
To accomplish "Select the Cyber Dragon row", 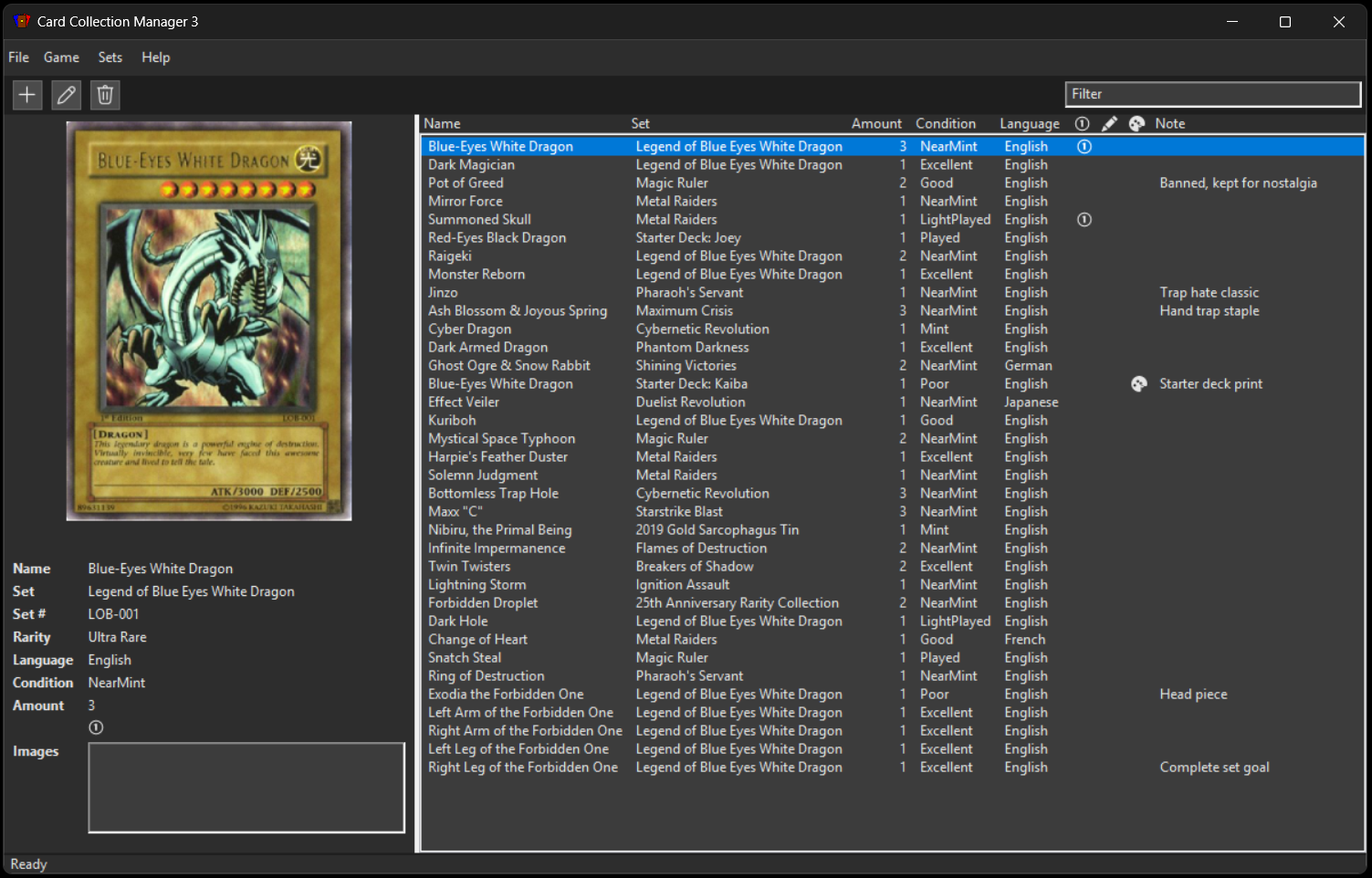I will pyautogui.click(x=893, y=329).
